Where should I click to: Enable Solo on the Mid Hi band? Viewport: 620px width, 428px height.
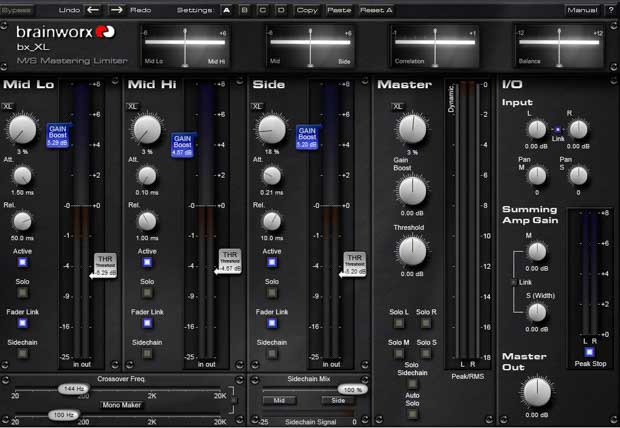[147, 294]
